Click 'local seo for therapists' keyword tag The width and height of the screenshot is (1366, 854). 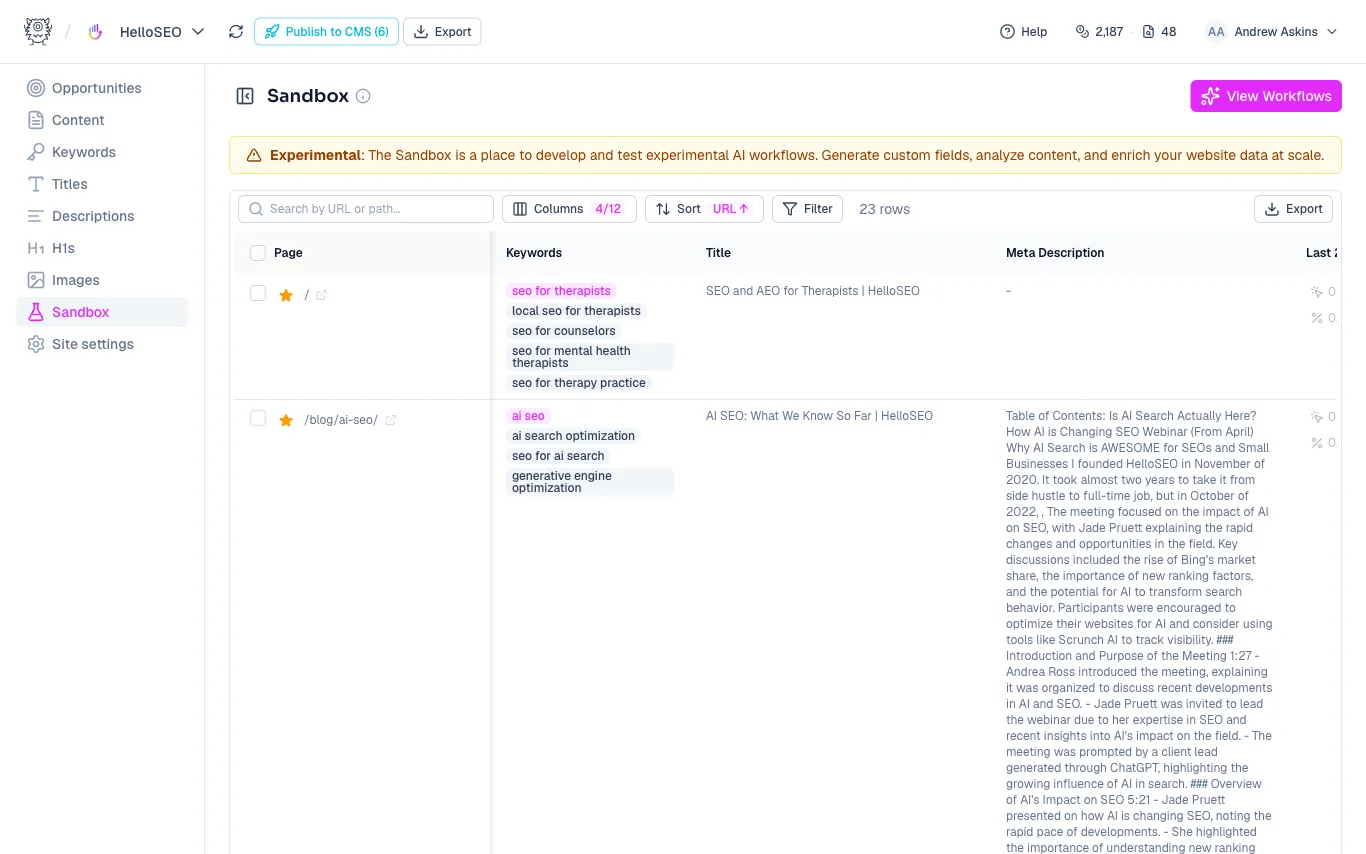pyautogui.click(x=576, y=311)
